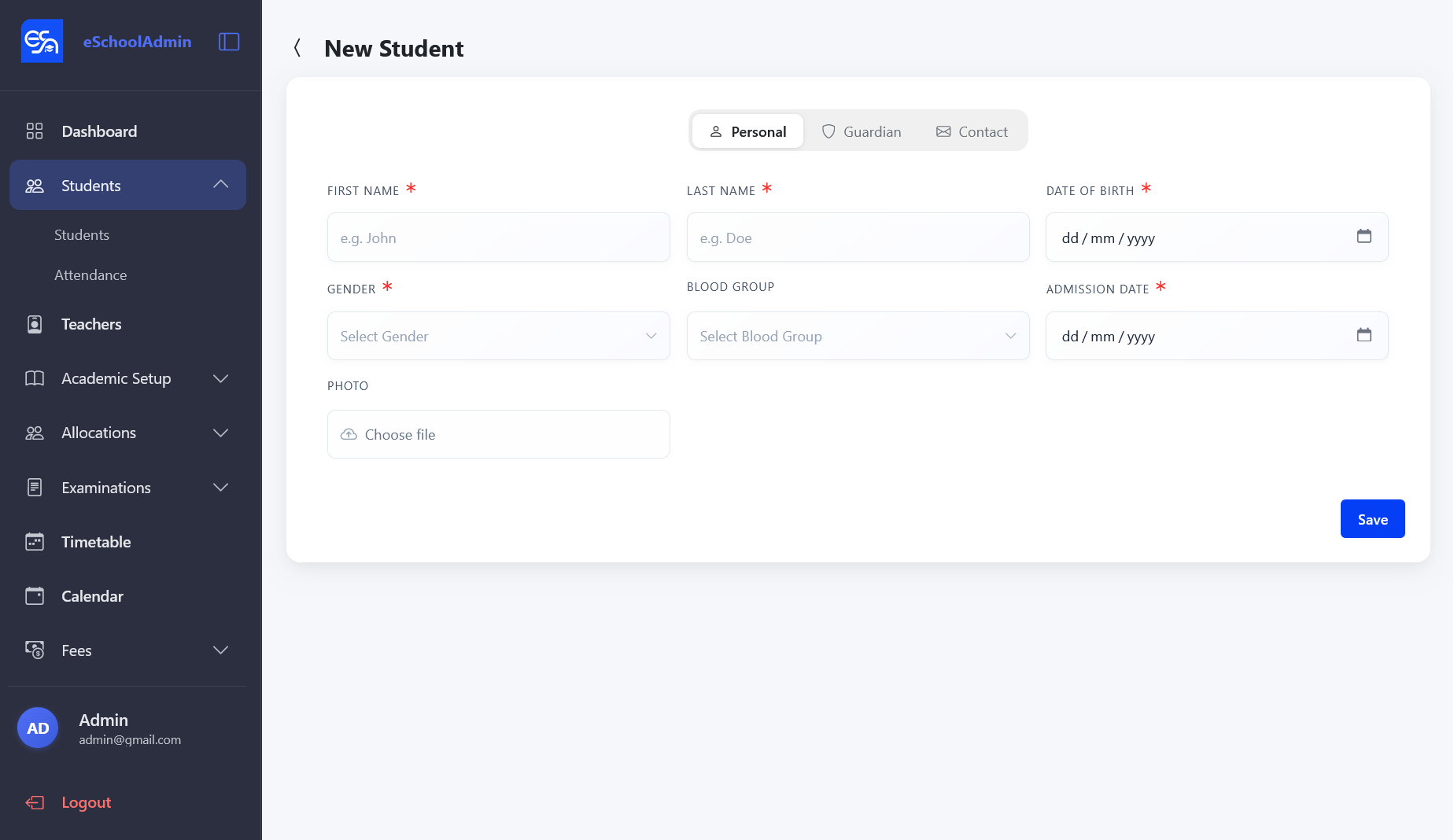
Task: Click the cloud upload icon in Photo
Action: 349,434
